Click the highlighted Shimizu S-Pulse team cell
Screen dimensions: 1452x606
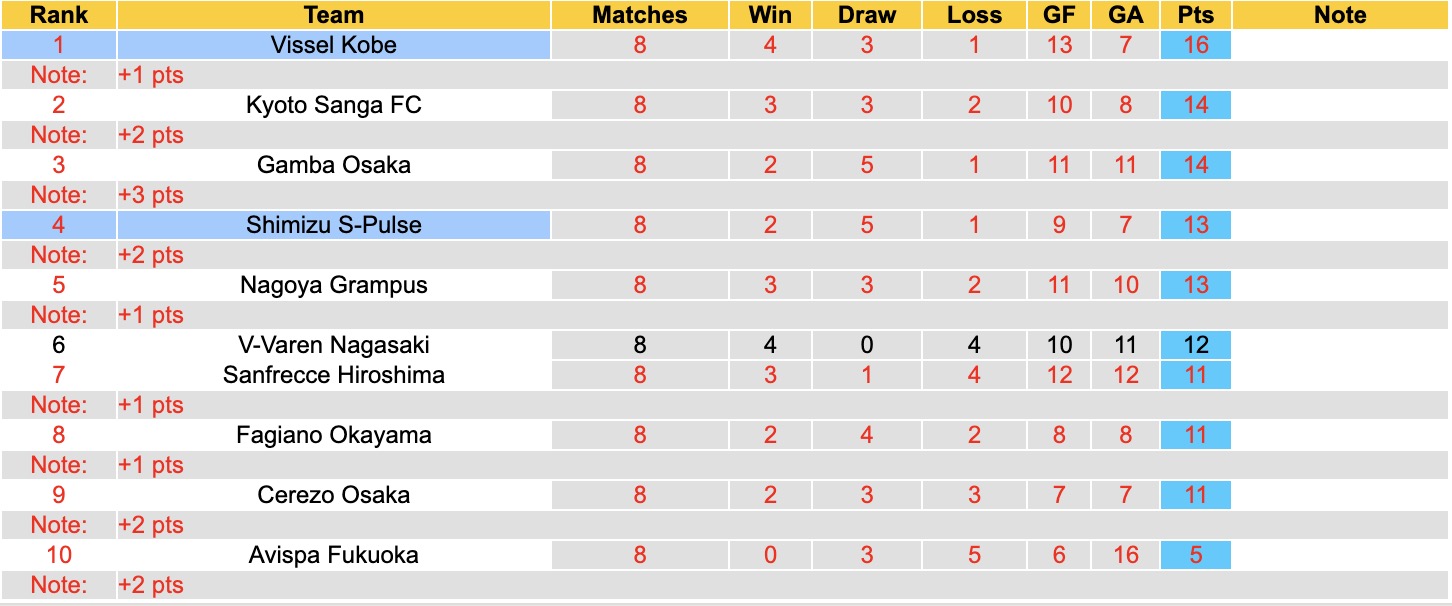tap(333, 225)
